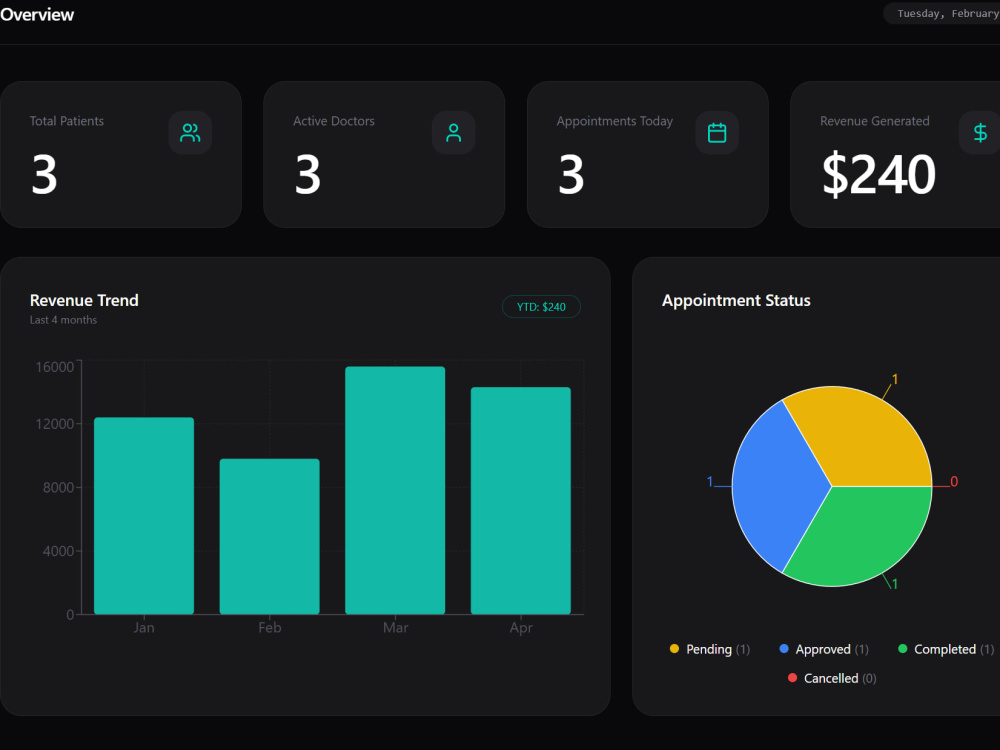Screen dimensions: 1000x750
Task: Toggle the Pending legend entry
Action: click(x=709, y=649)
